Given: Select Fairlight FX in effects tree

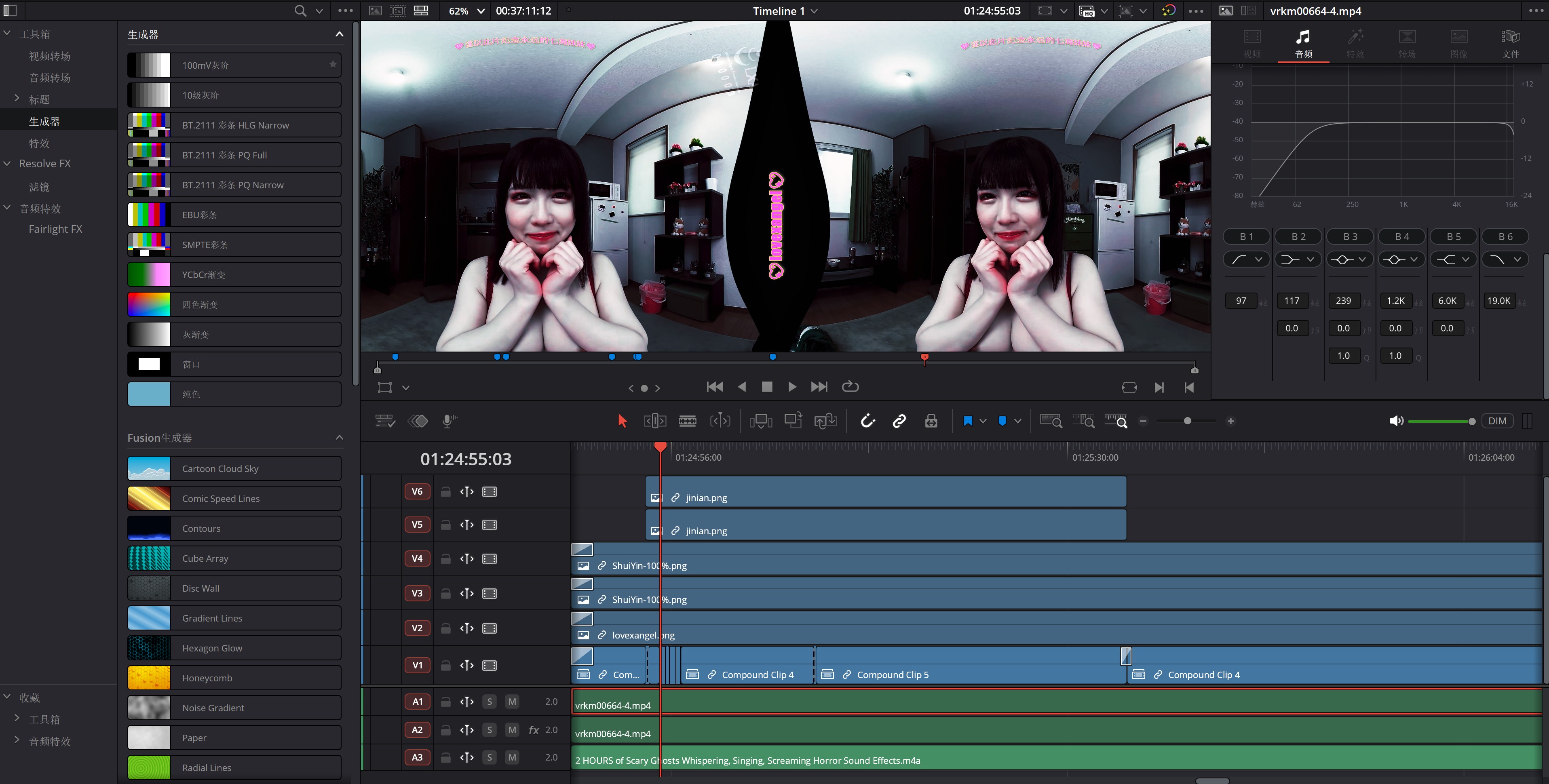Looking at the screenshot, I should pos(55,229).
